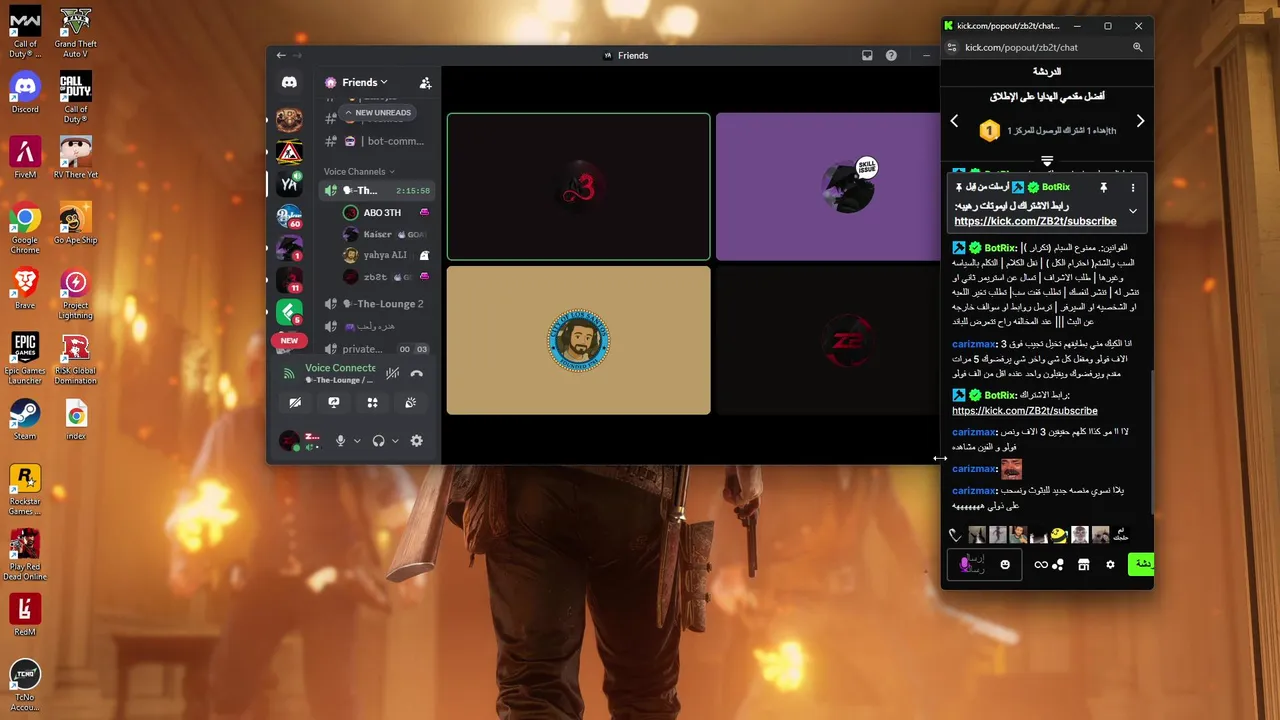
Task: Focus the tan City of Los Santos tile
Action: click(x=578, y=340)
